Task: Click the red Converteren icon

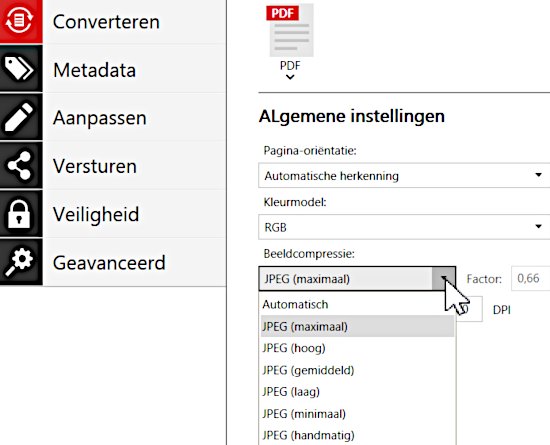Action: tap(21, 21)
